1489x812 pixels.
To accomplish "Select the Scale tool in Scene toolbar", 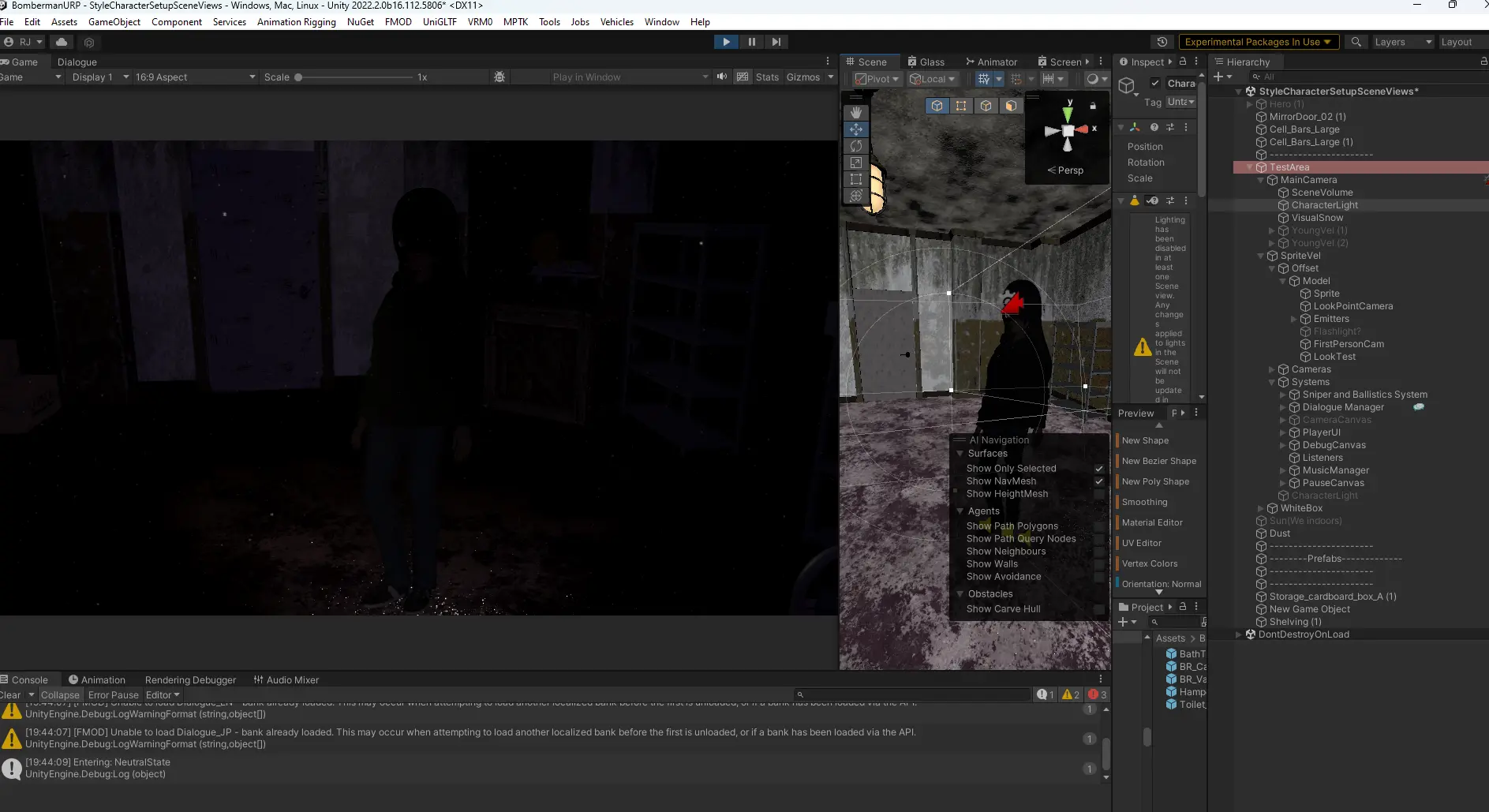I will pos(856,163).
